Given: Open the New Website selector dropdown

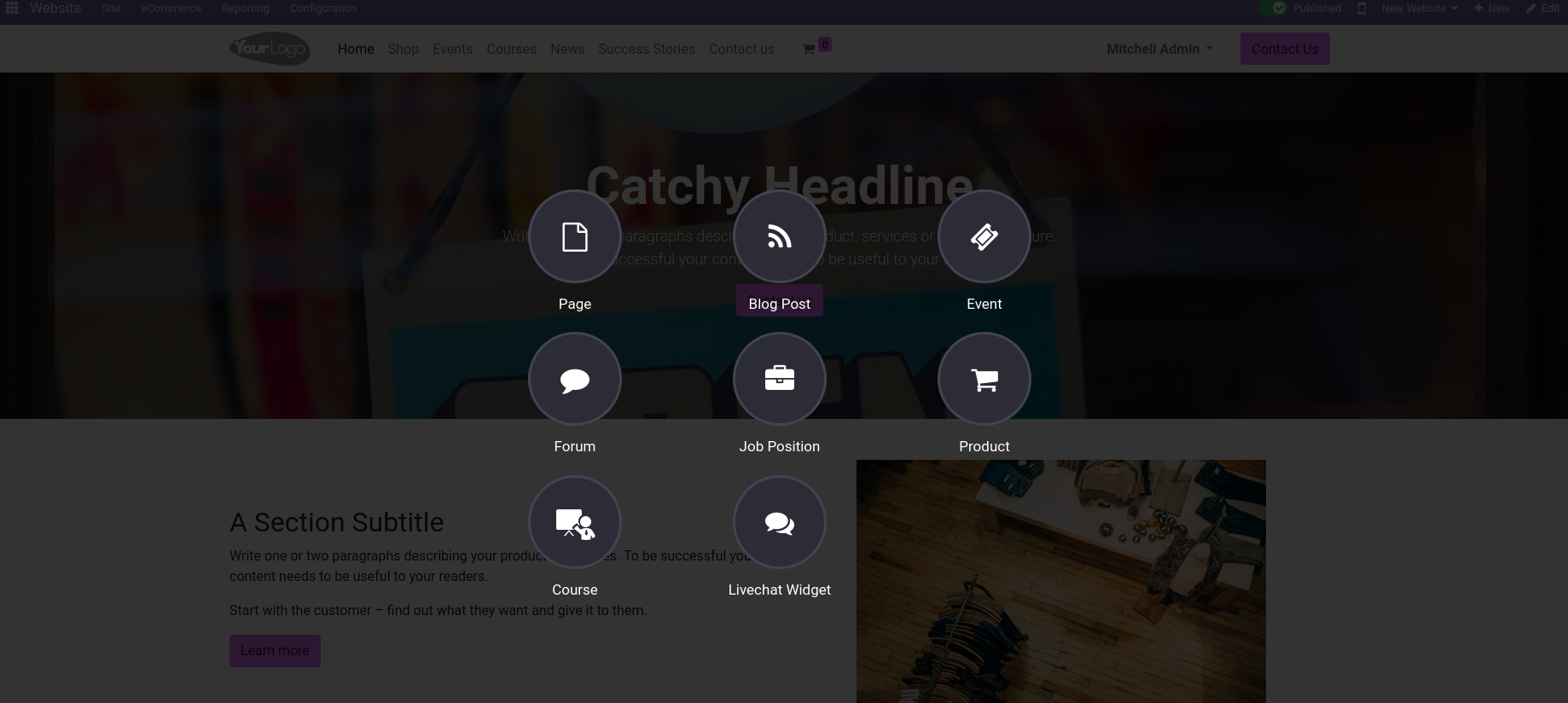Looking at the screenshot, I should coord(1420,8).
